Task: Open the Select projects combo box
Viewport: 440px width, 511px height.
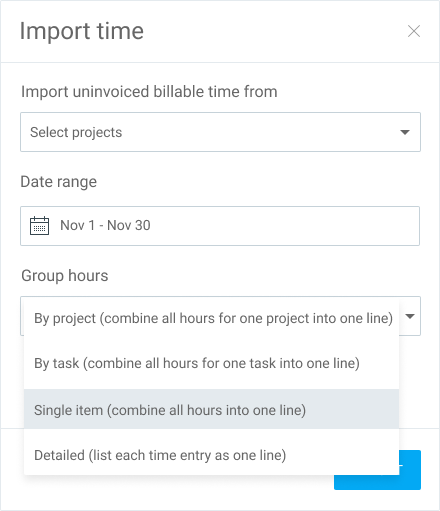Action: point(220,132)
